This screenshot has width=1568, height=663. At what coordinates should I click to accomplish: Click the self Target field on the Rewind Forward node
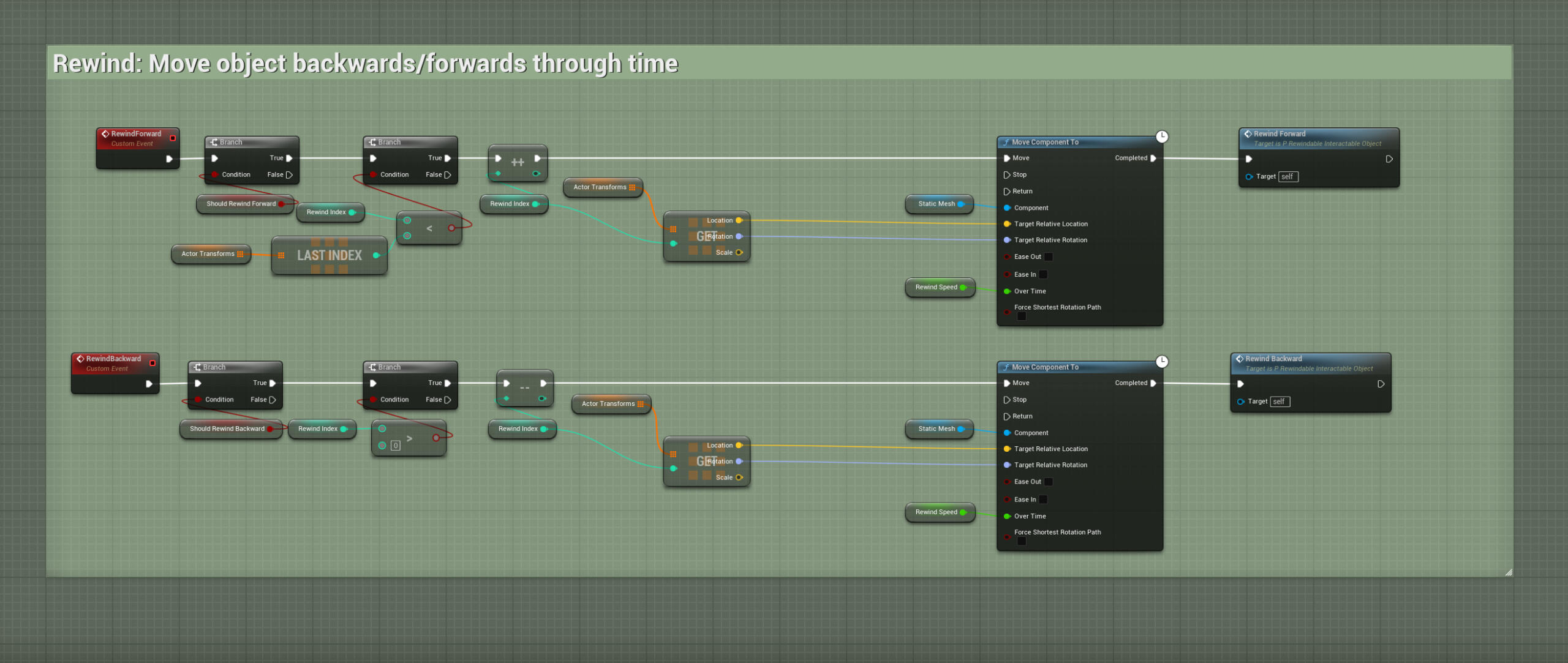point(1287,177)
